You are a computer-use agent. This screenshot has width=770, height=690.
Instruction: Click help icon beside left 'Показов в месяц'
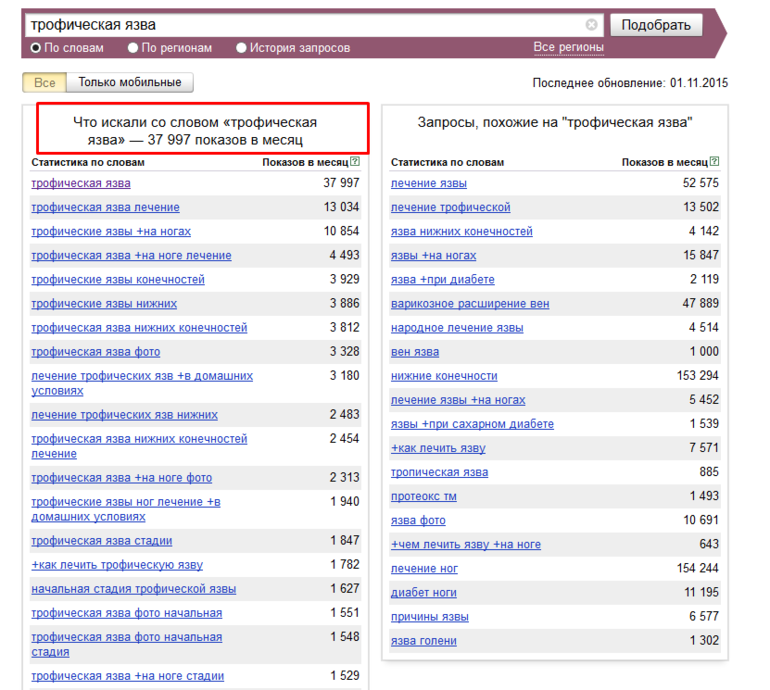pyautogui.click(x=354, y=162)
